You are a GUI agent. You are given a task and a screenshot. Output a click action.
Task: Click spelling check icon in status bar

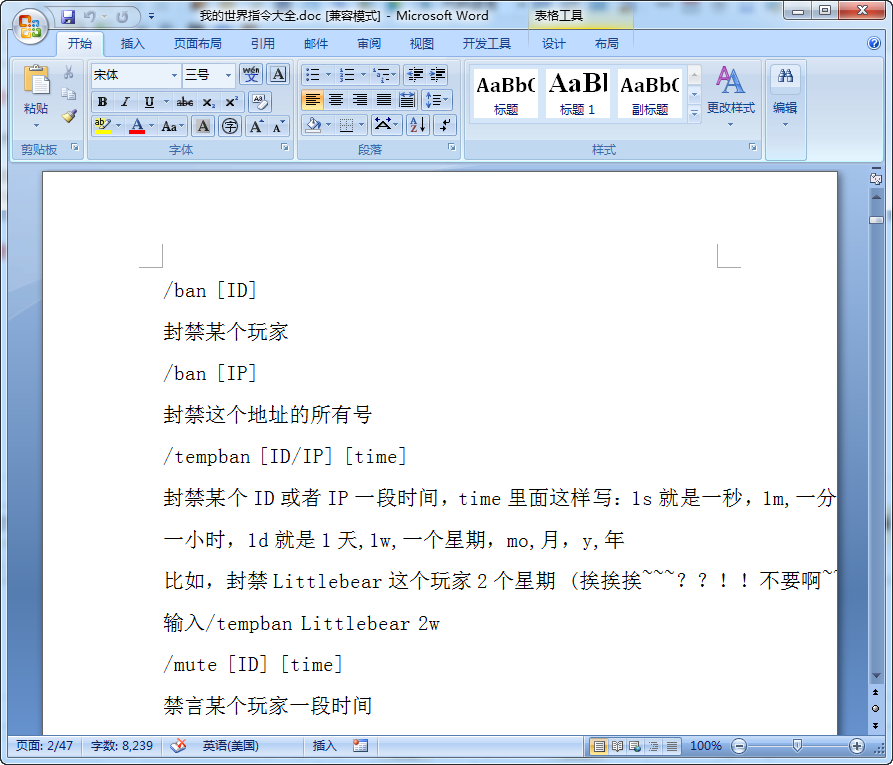(x=178, y=746)
